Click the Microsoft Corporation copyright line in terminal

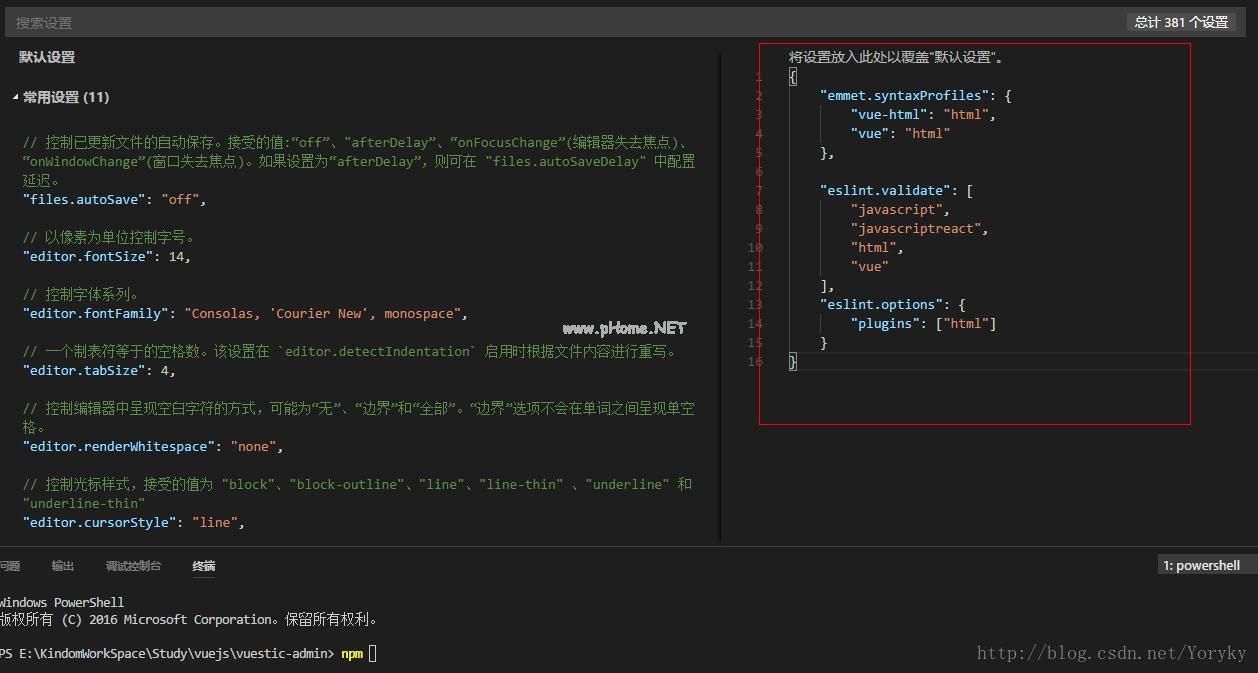[189, 619]
